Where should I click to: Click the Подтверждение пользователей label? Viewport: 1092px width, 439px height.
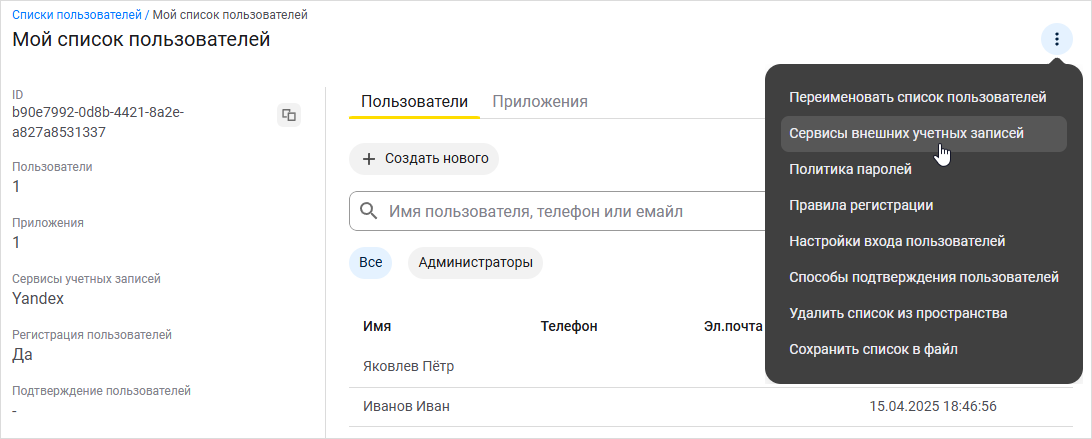click(102, 391)
